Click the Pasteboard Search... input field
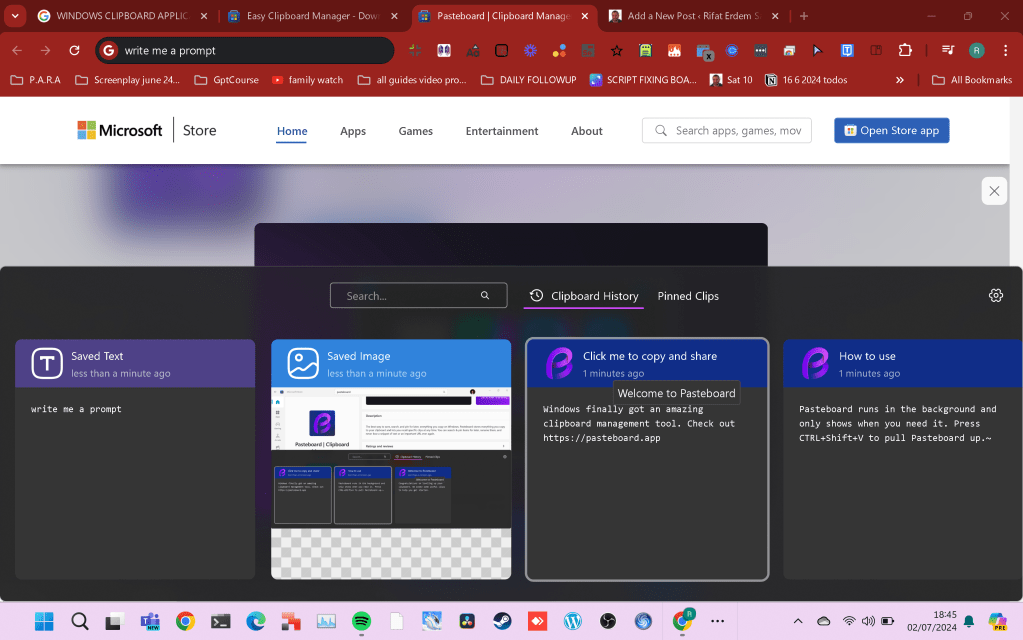The width and height of the screenshot is (1023, 640). (x=418, y=296)
